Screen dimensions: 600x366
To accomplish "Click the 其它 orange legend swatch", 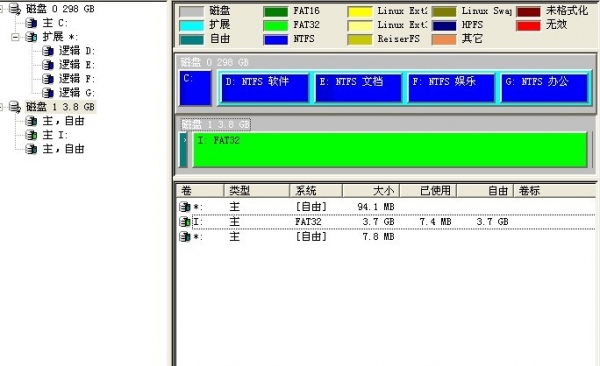I will pyautogui.click(x=444, y=39).
